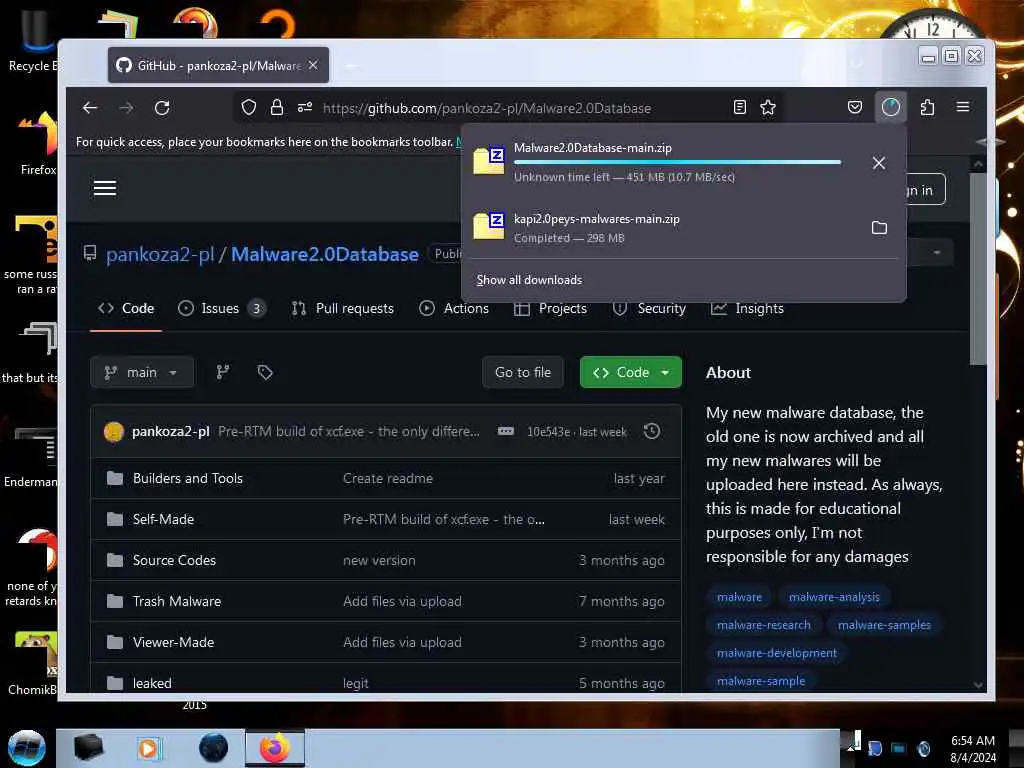
Task: Open the malware-development topic tag
Action: coord(776,653)
